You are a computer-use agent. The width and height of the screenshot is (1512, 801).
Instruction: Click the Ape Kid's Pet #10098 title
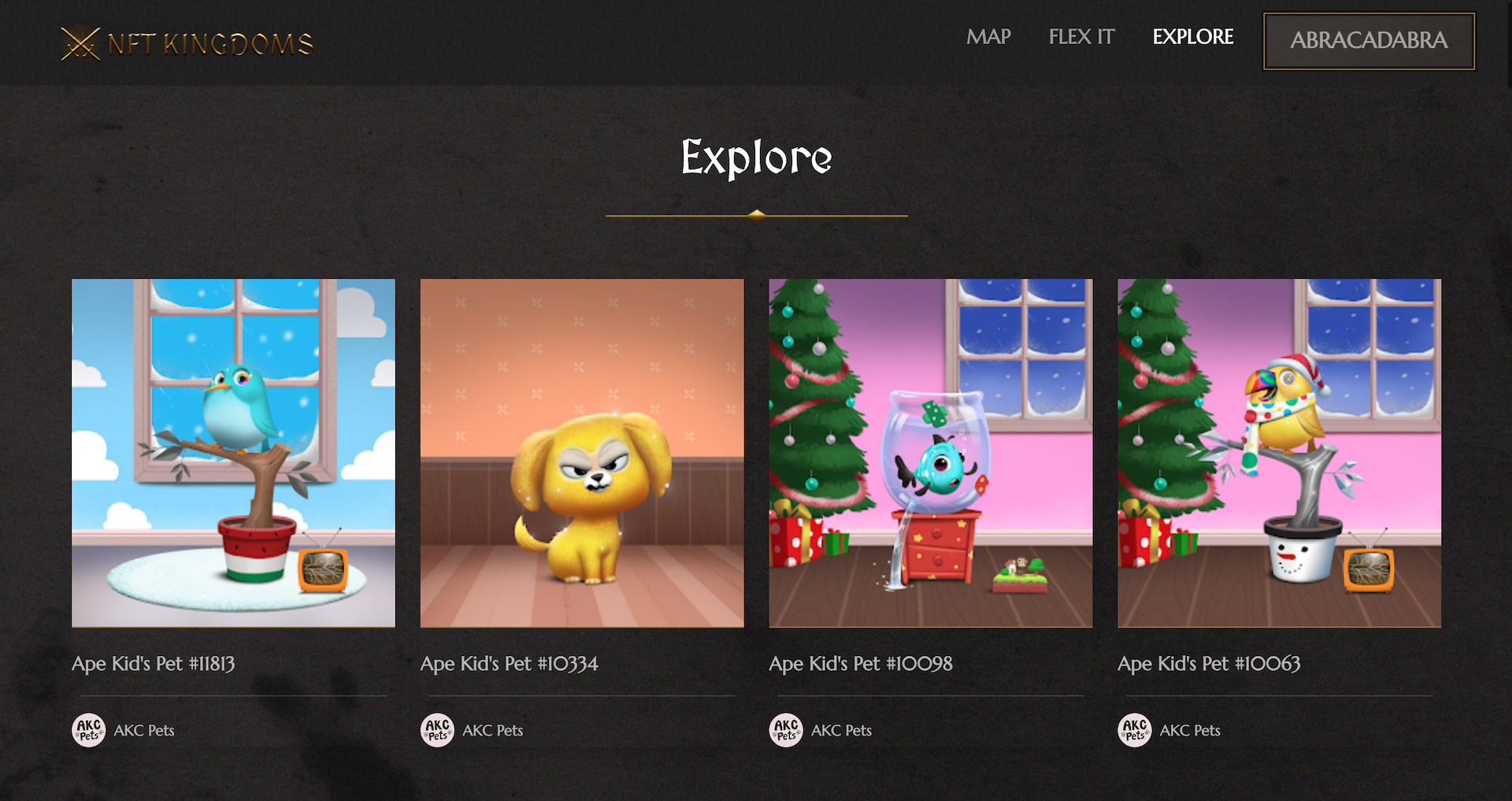(x=861, y=664)
